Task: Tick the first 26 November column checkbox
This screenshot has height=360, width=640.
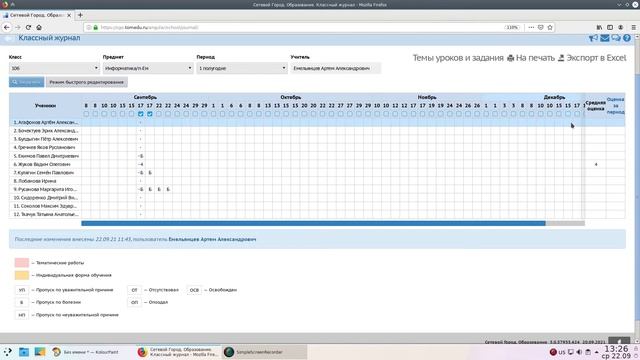Action: click(x=468, y=114)
